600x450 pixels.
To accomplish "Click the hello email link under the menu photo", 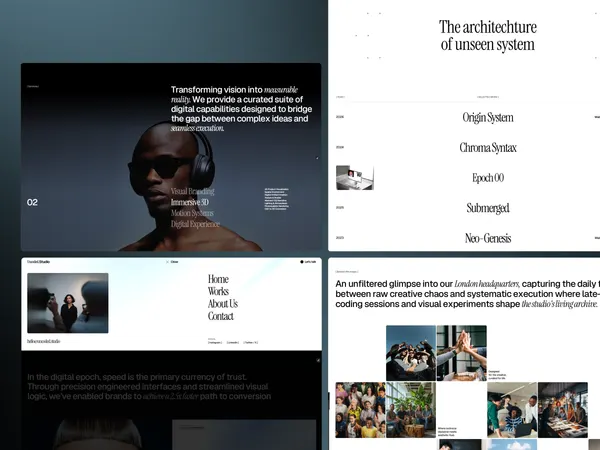I will click(x=44, y=341).
